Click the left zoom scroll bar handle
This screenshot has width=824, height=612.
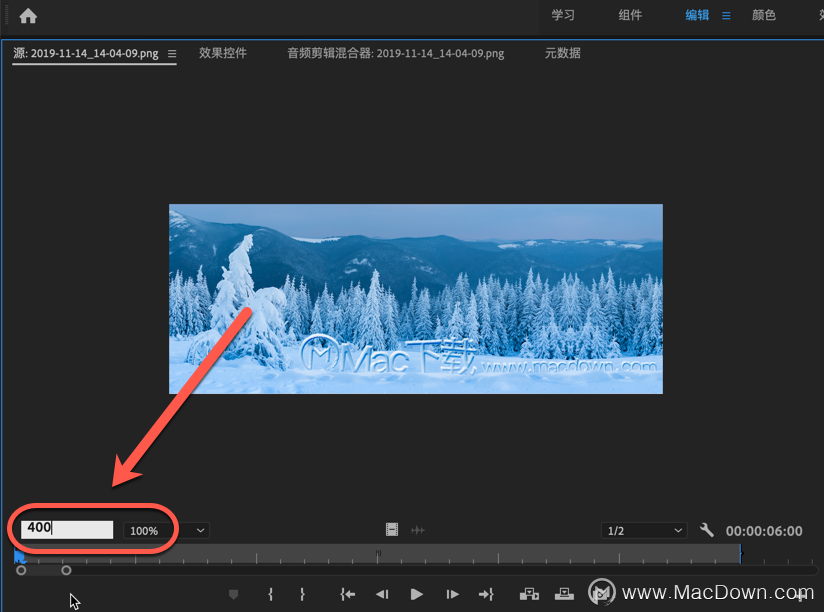click(21, 570)
